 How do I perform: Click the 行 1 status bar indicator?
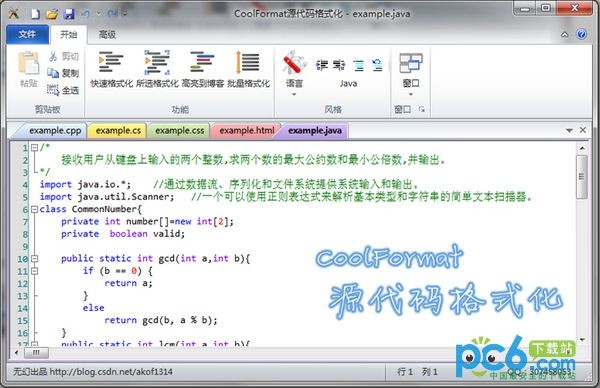tap(405, 372)
